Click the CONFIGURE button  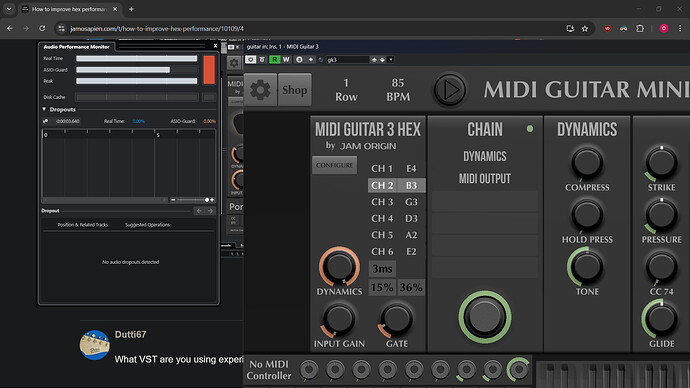334,165
